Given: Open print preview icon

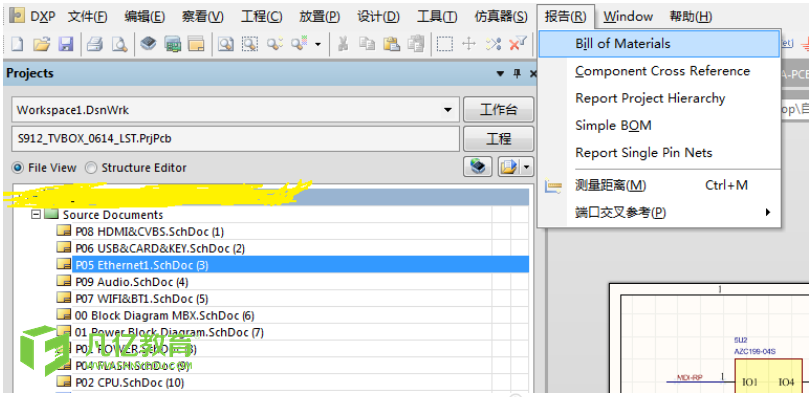Looking at the screenshot, I should [120, 44].
